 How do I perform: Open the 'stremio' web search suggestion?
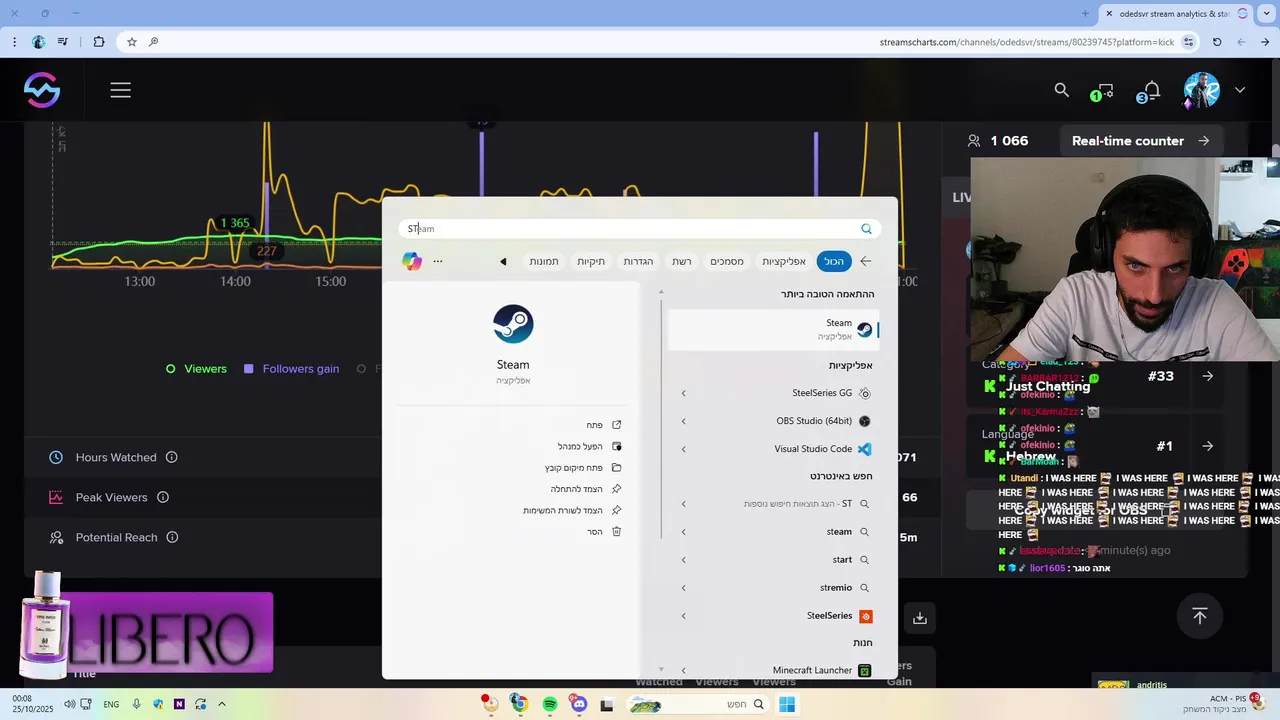pyautogui.click(x=773, y=588)
